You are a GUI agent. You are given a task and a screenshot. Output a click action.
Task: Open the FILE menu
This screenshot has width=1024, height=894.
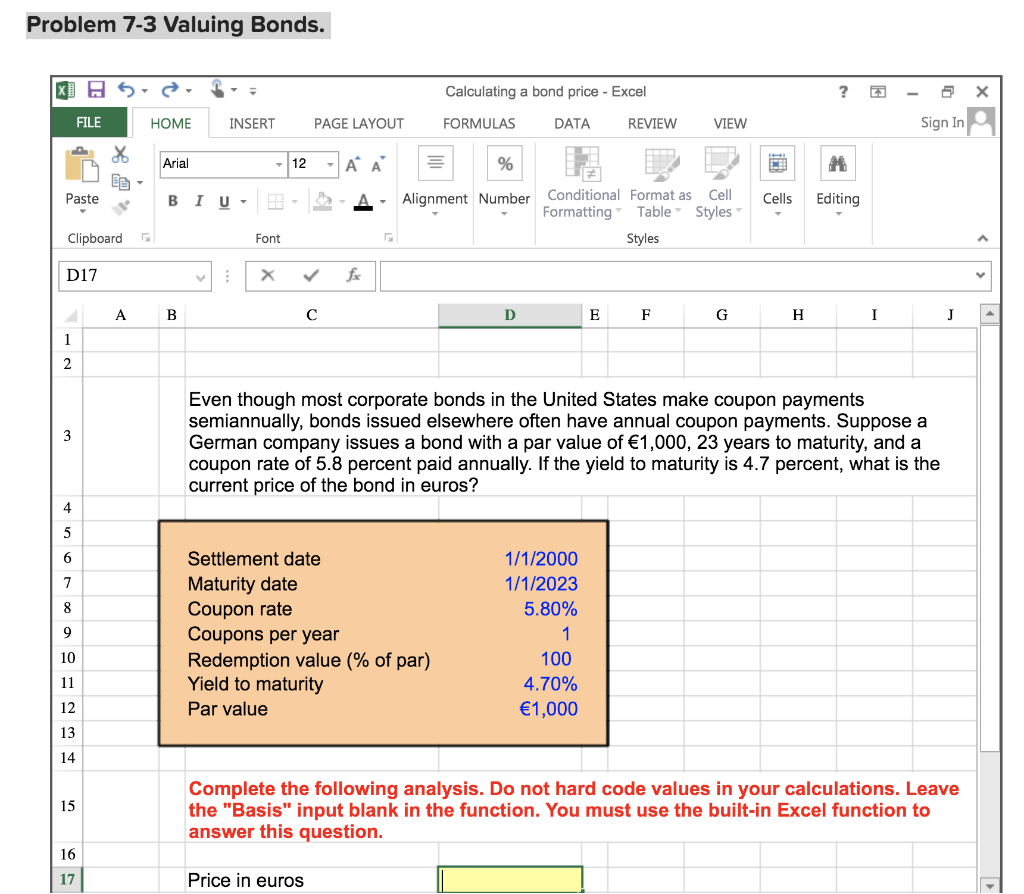coord(89,123)
